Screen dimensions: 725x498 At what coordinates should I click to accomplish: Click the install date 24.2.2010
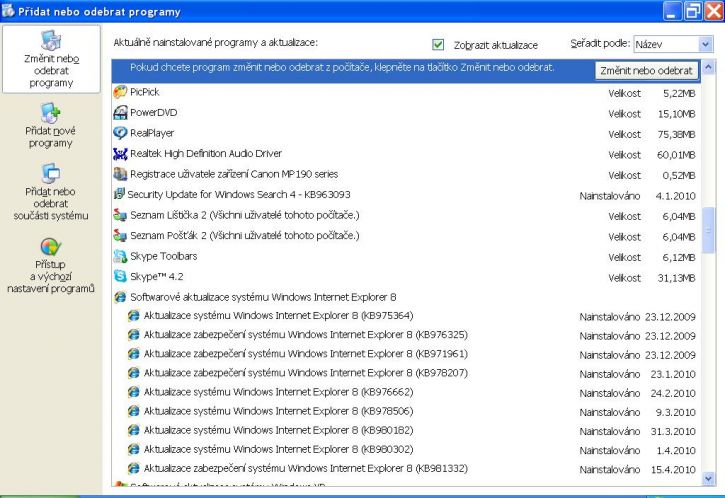673,393
